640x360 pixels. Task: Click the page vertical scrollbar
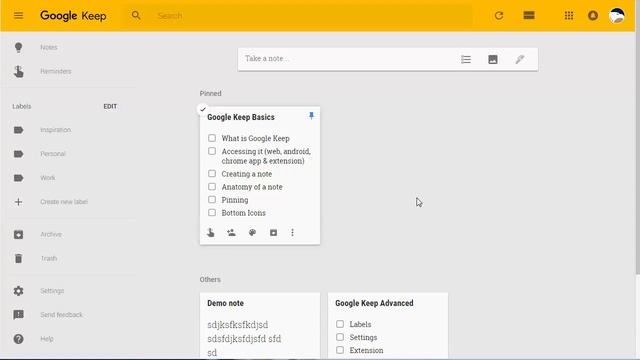coord(638,153)
